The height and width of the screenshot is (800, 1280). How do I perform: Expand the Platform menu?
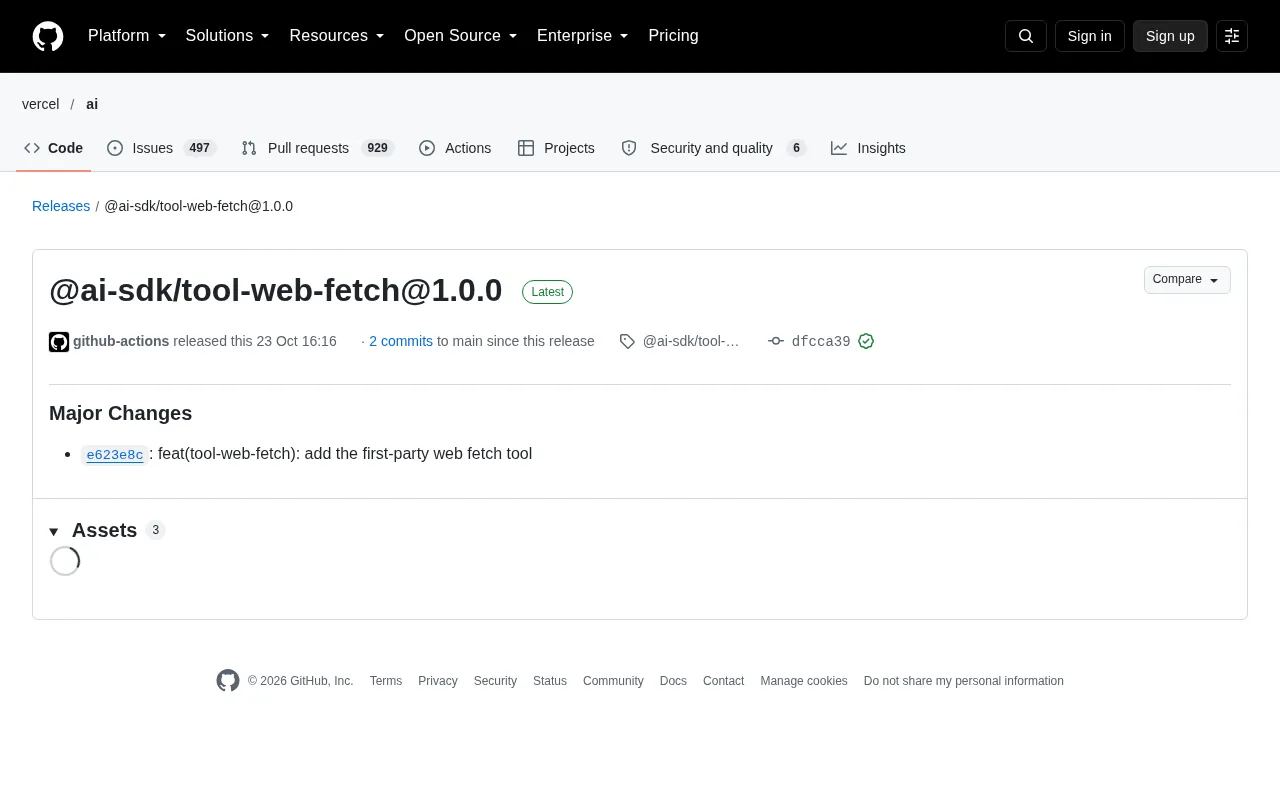(x=127, y=36)
